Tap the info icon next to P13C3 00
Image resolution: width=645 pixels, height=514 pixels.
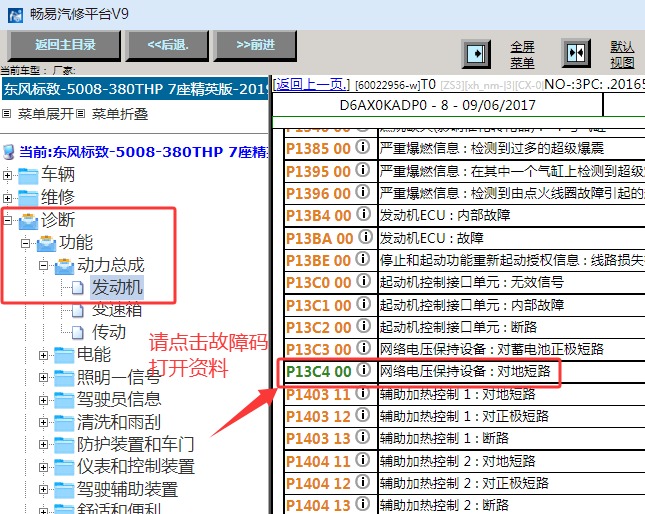(x=363, y=347)
